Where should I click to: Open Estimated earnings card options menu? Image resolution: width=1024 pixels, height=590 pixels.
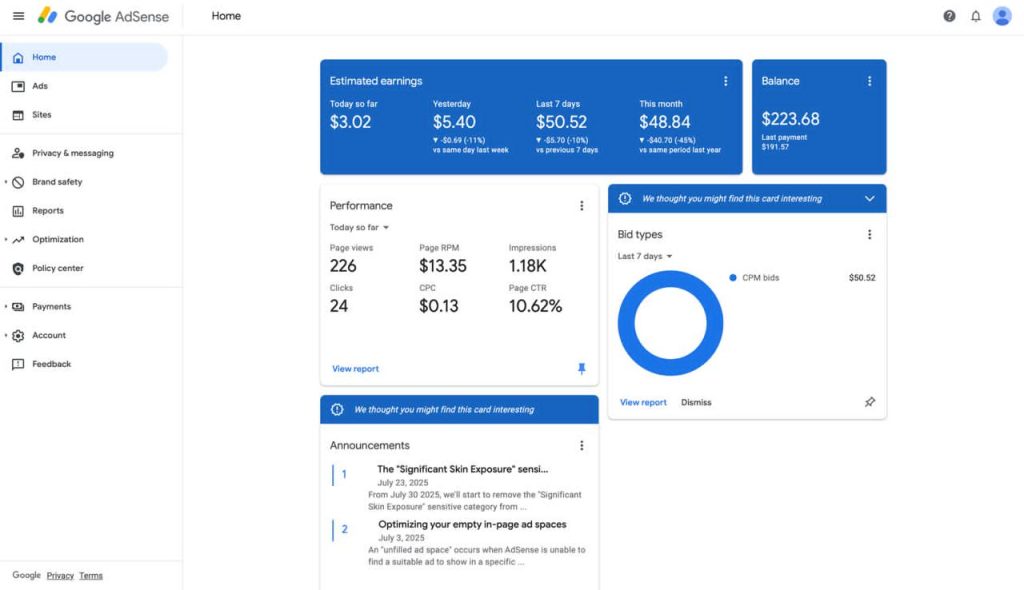[726, 81]
